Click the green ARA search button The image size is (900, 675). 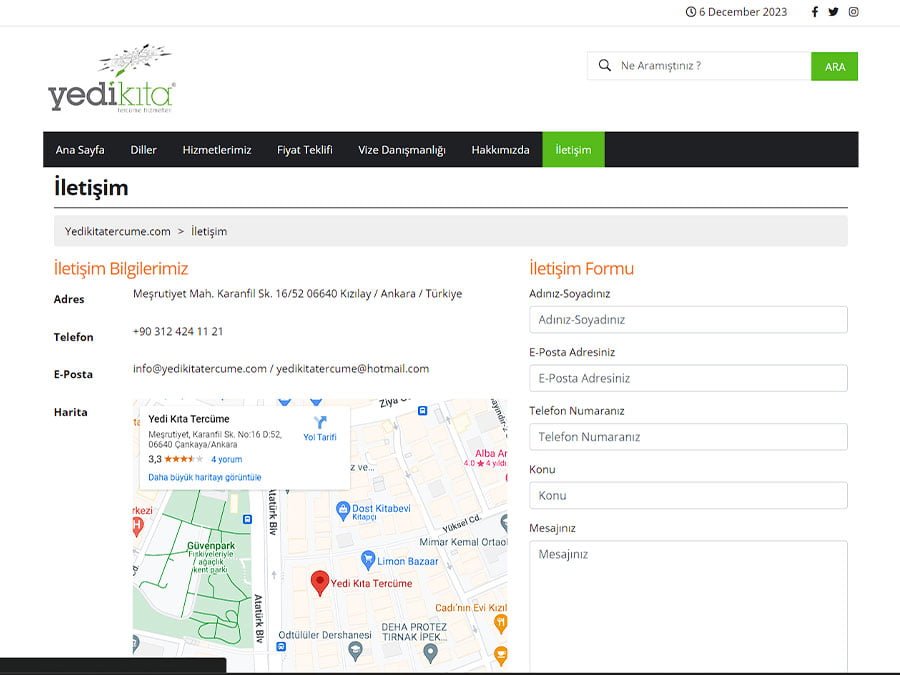[835, 67]
